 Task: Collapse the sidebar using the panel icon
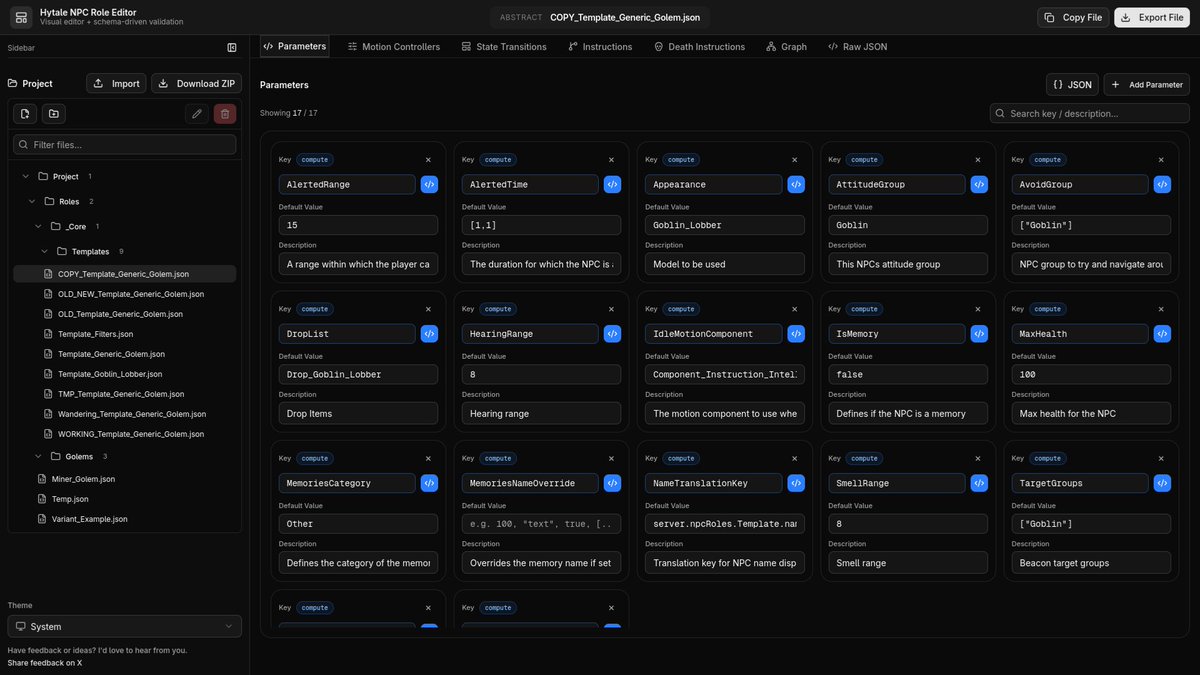tap(231, 46)
